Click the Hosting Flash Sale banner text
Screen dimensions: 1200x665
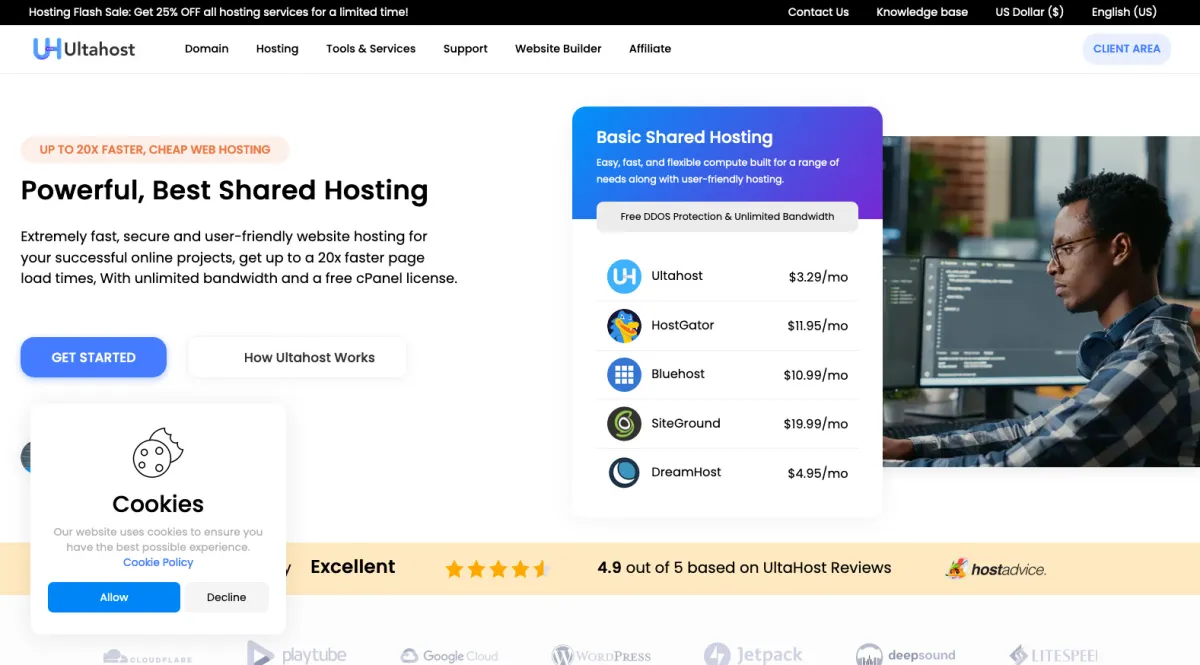pyautogui.click(x=218, y=12)
